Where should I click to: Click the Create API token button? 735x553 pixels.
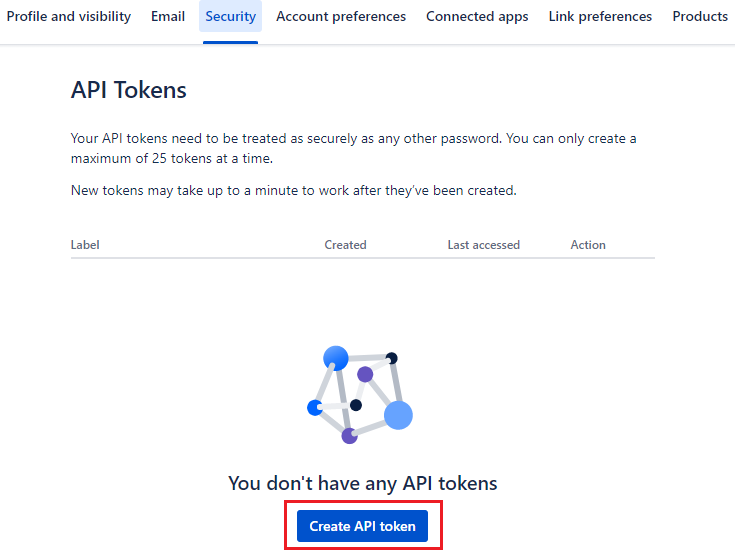(x=362, y=526)
